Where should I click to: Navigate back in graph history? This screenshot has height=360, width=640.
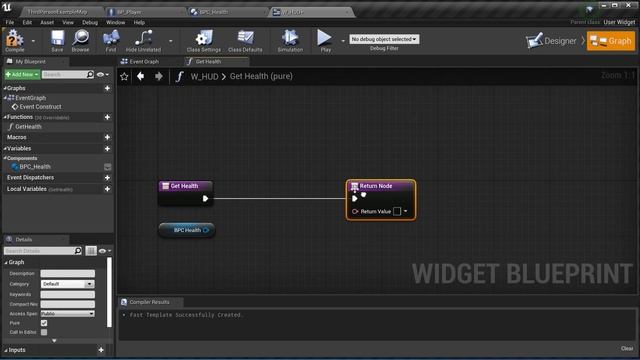(140, 76)
